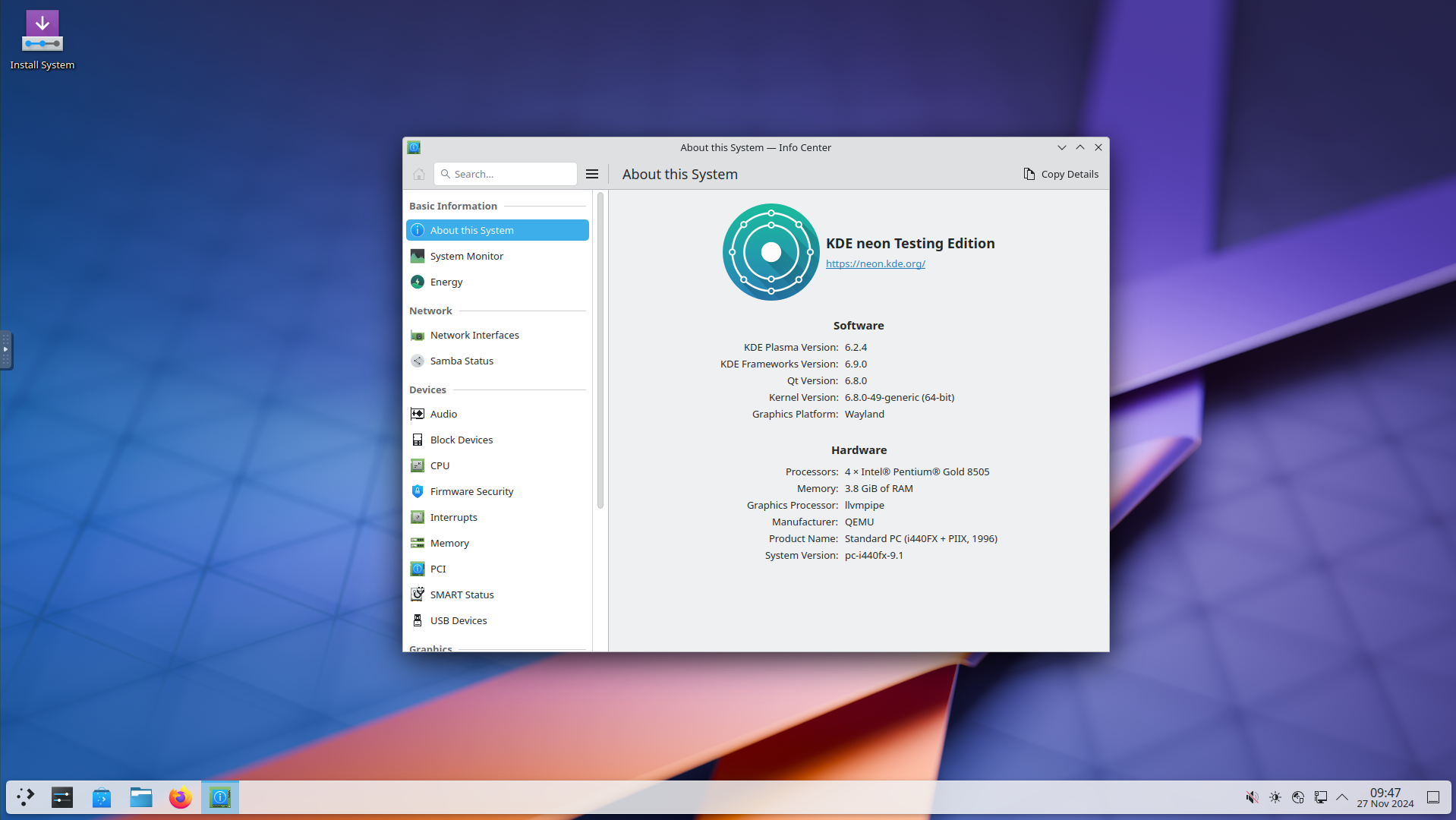Open the Discover software store icon
Screen dimensions: 1456x820
click(x=102, y=797)
